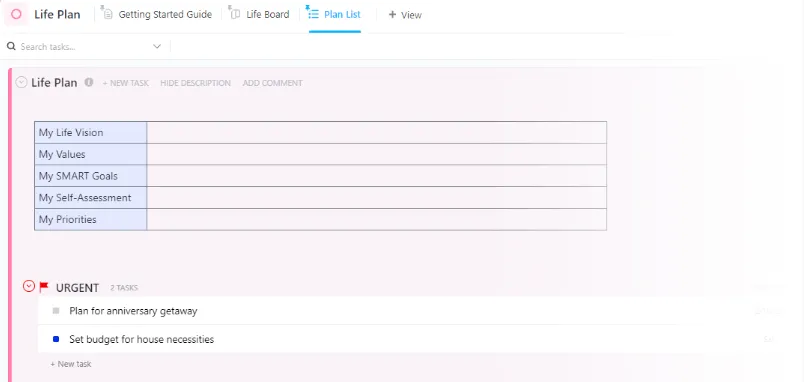Click the info icon beside Life Plan
Image resolution: width=804 pixels, height=382 pixels.
point(89,82)
